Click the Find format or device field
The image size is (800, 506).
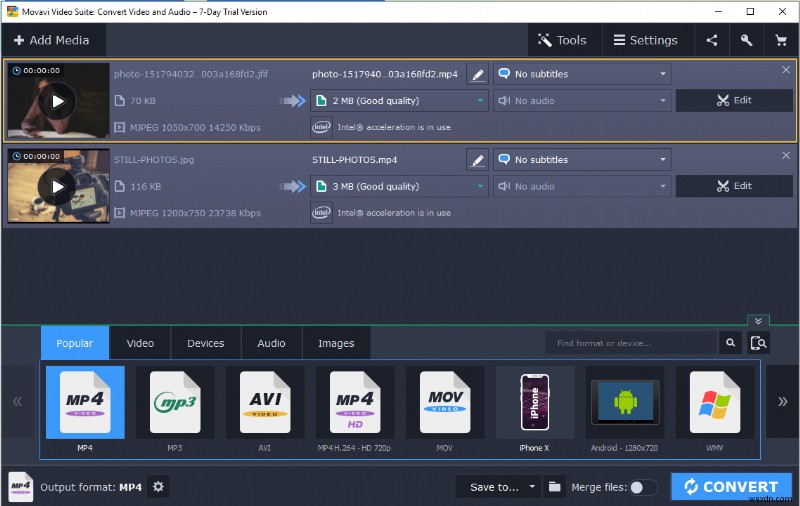pyautogui.click(x=632, y=343)
